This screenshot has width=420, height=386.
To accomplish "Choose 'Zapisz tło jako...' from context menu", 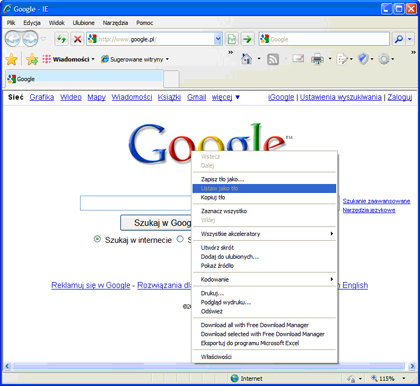I will 264,179.
